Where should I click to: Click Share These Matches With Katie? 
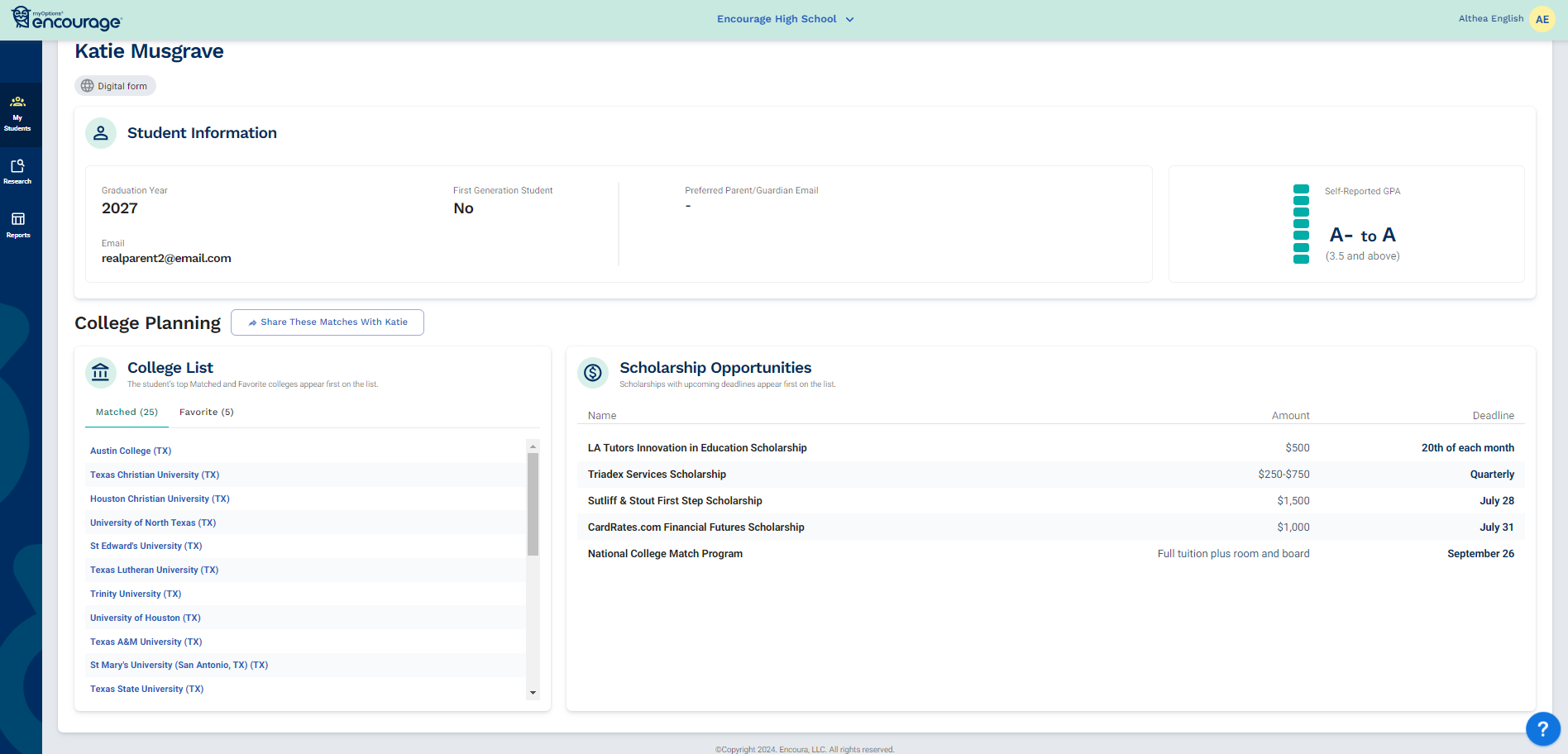click(x=327, y=322)
